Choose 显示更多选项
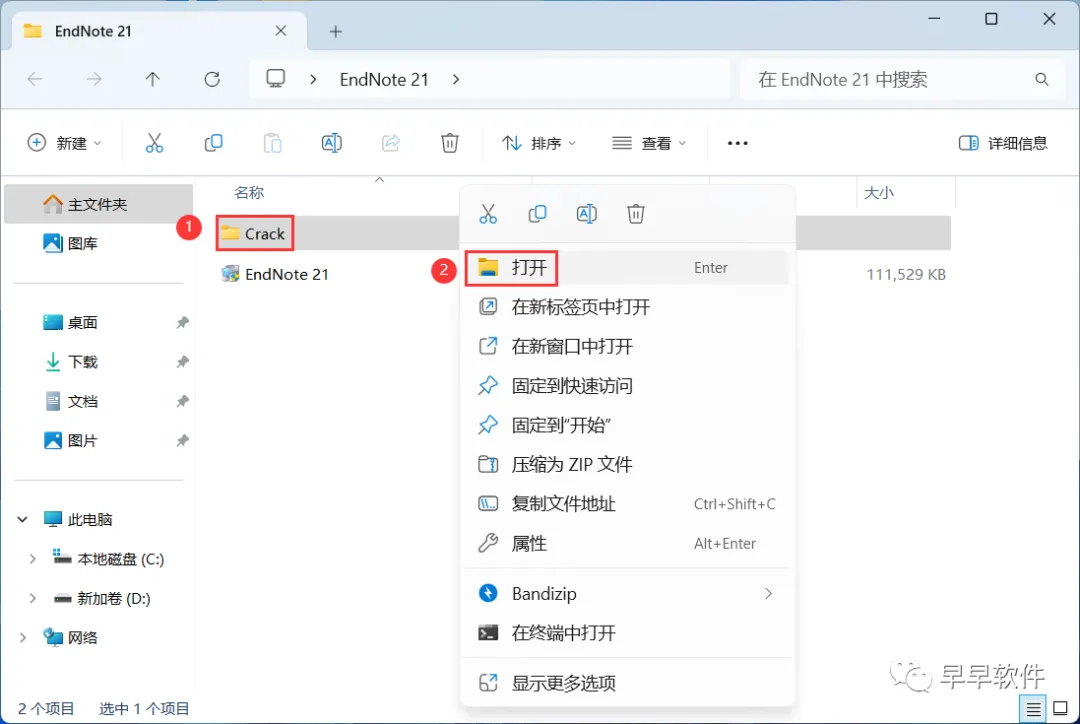This screenshot has height=724, width=1080. tap(626, 683)
